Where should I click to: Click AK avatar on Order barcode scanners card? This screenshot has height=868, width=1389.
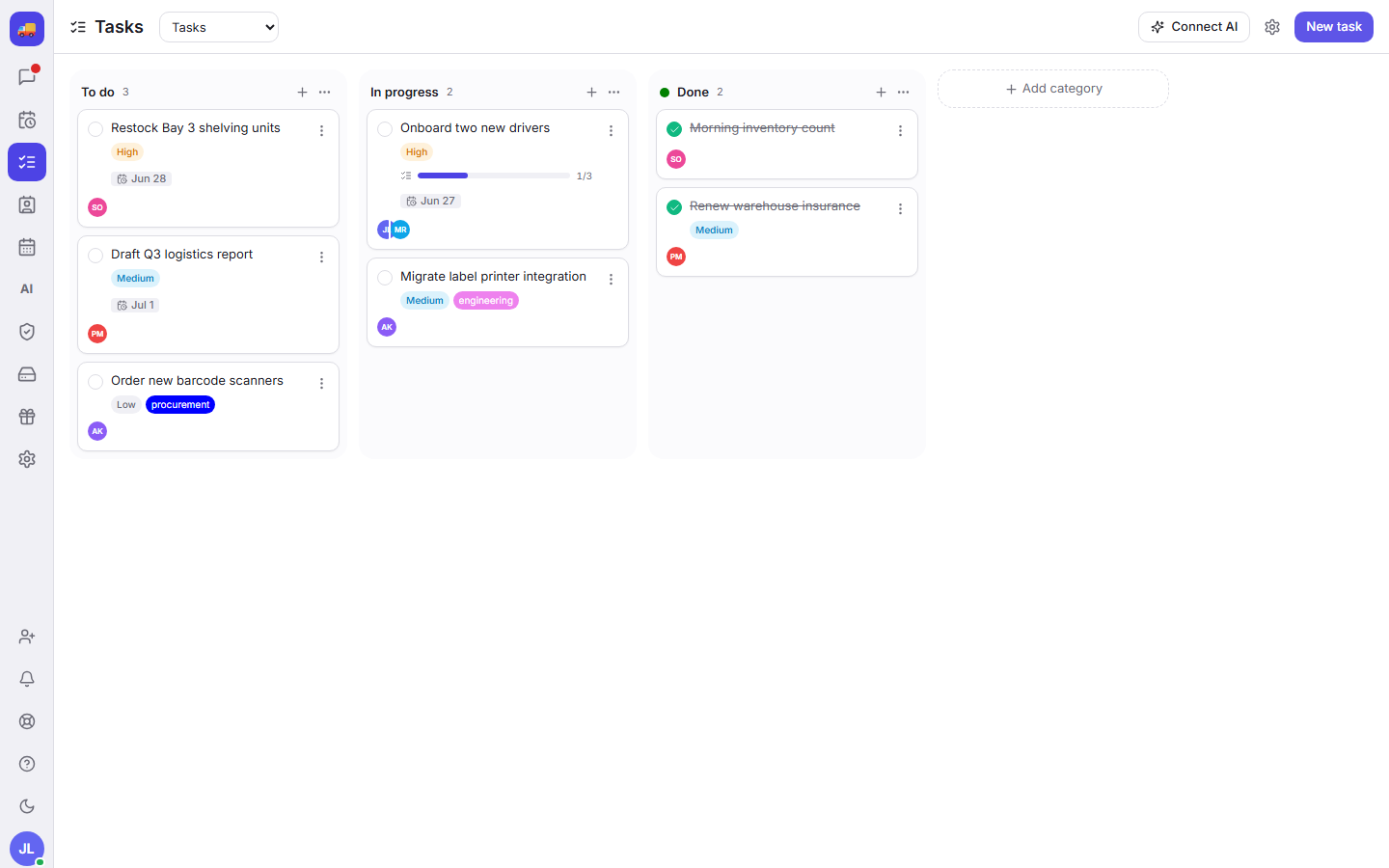tap(97, 431)
